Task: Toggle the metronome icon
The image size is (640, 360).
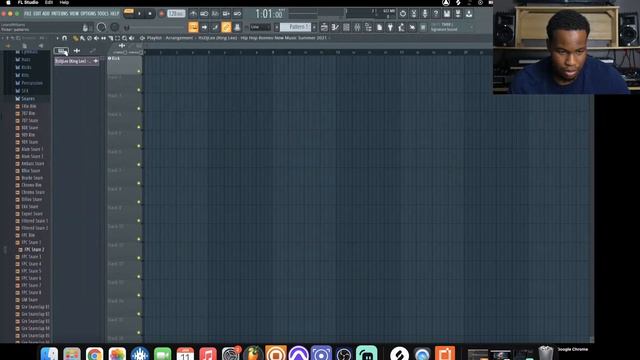Action: pos(193,13)
